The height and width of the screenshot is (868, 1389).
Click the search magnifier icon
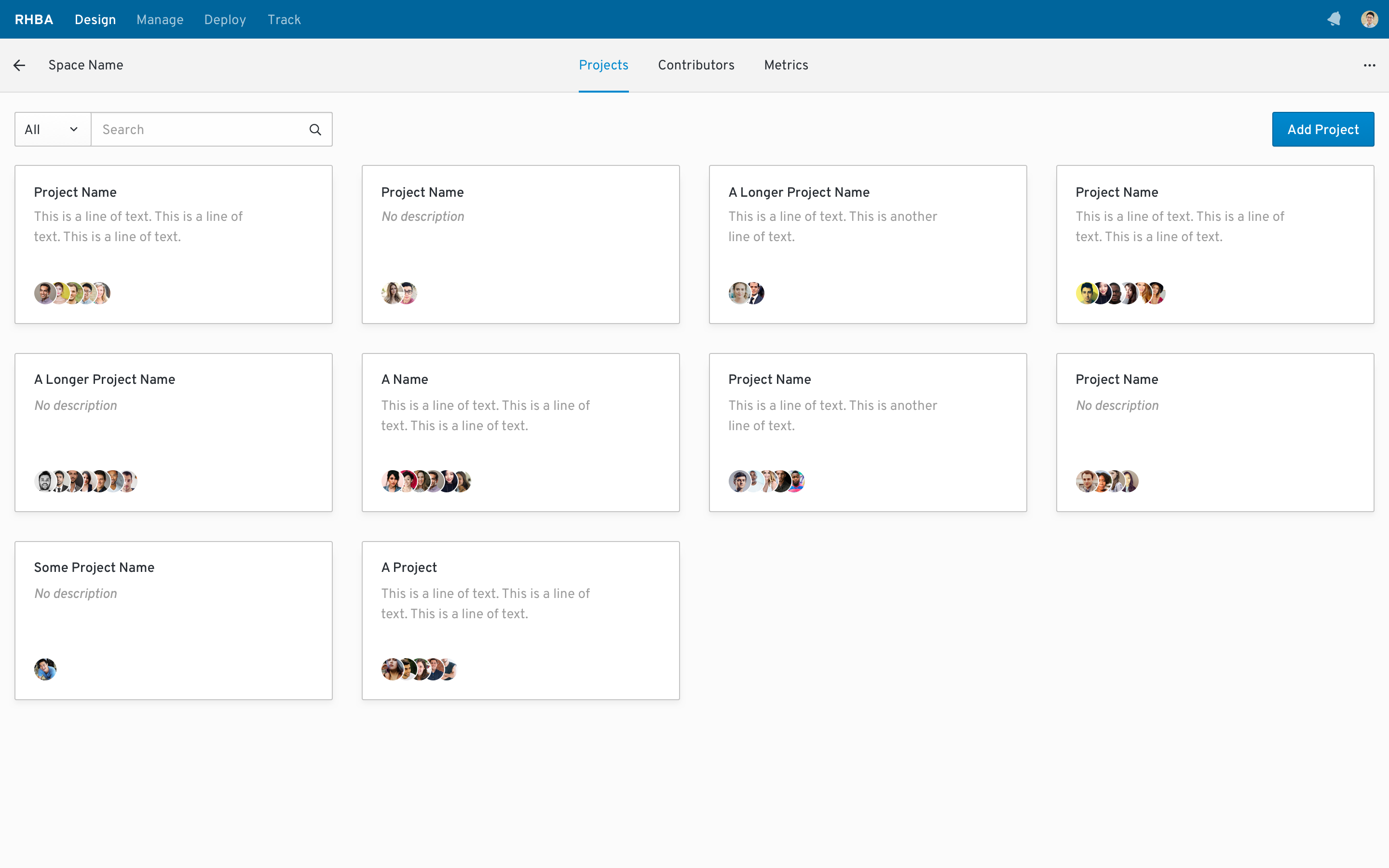click(315, 130)
